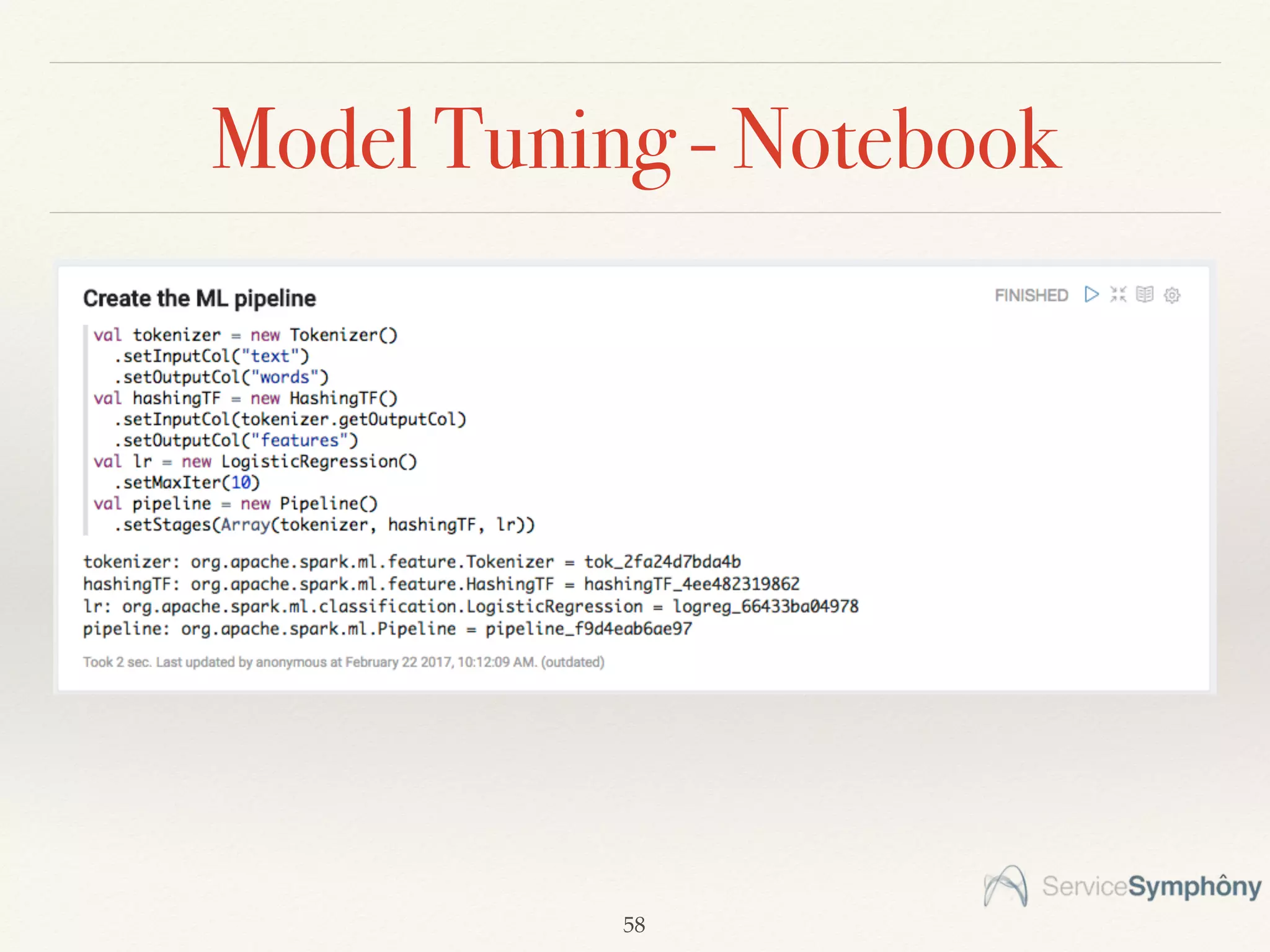
Task: Click the tokenizer output result line
Action: coord(412,562)
